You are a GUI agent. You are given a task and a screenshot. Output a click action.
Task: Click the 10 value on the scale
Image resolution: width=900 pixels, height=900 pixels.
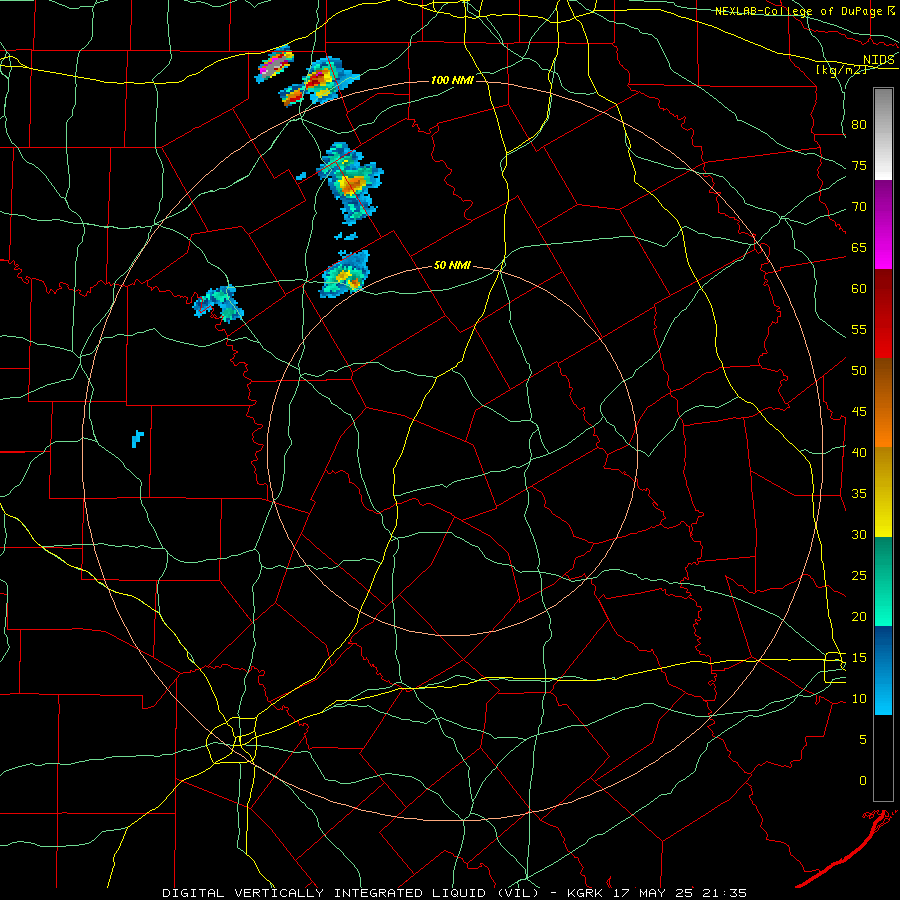pos(859,699)
